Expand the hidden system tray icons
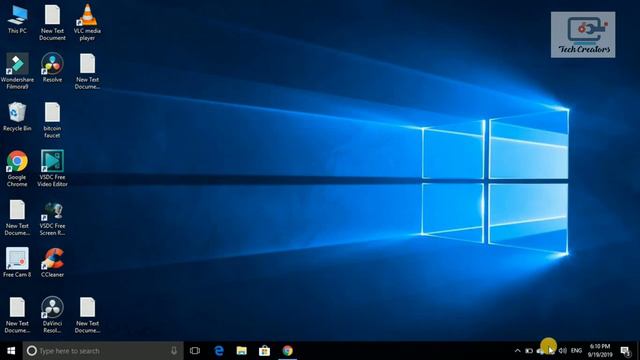The width and height of the screenshot is (640, 360). click(518, 351)
